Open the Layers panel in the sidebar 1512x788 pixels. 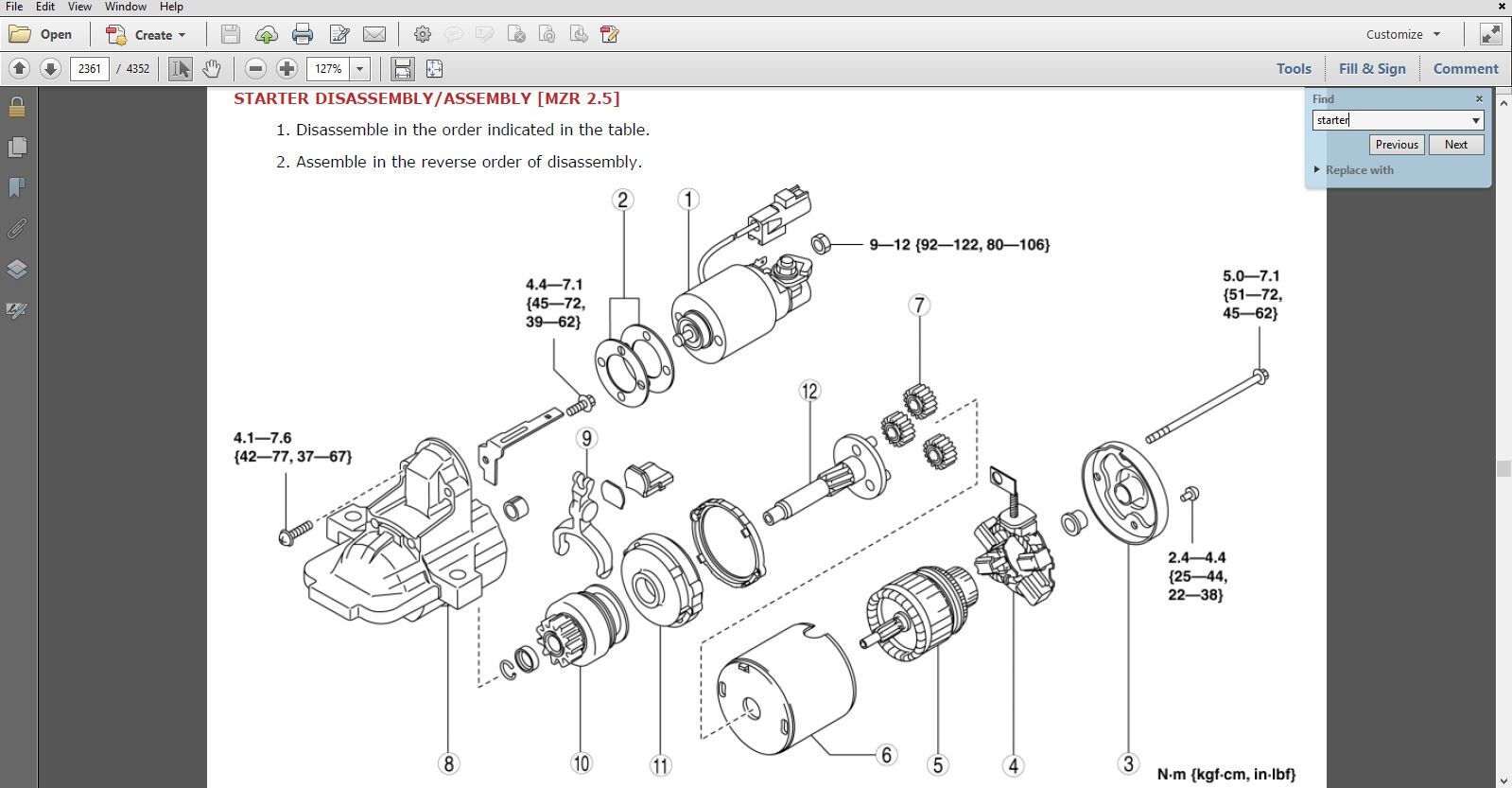(16, 270)
